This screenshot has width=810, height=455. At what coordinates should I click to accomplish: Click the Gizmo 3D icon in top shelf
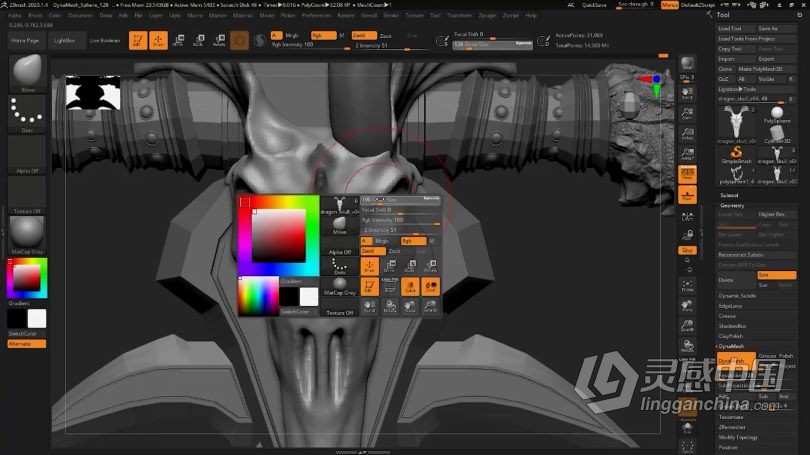239,40
